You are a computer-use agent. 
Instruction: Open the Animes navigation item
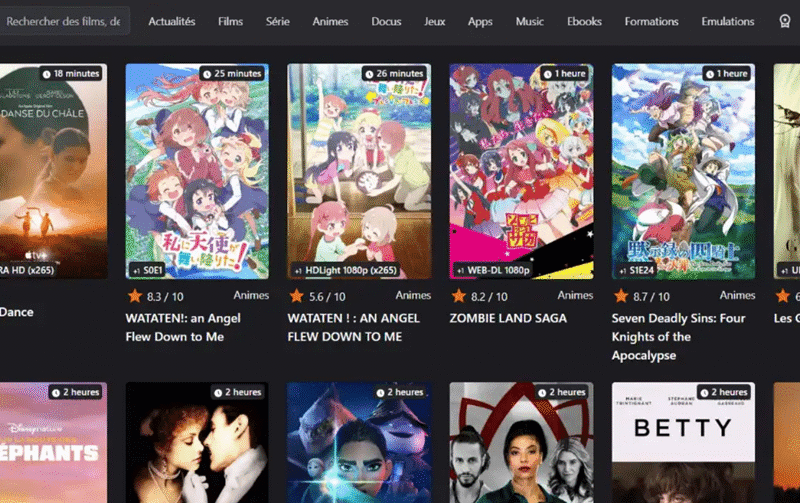330,21
